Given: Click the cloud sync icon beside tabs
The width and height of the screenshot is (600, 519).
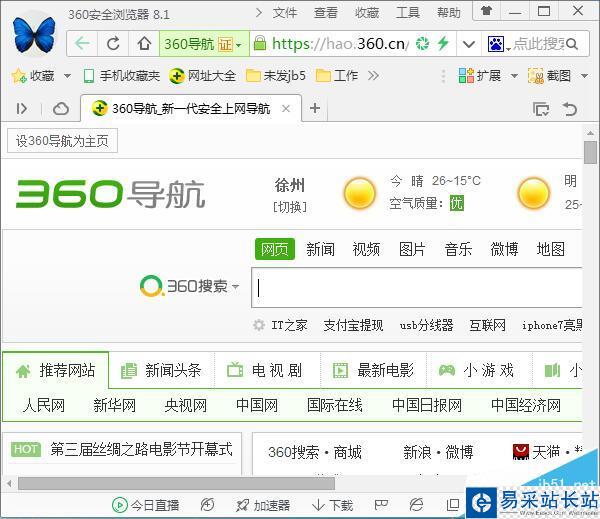Looking at the screenshot, I should (60, 109).
